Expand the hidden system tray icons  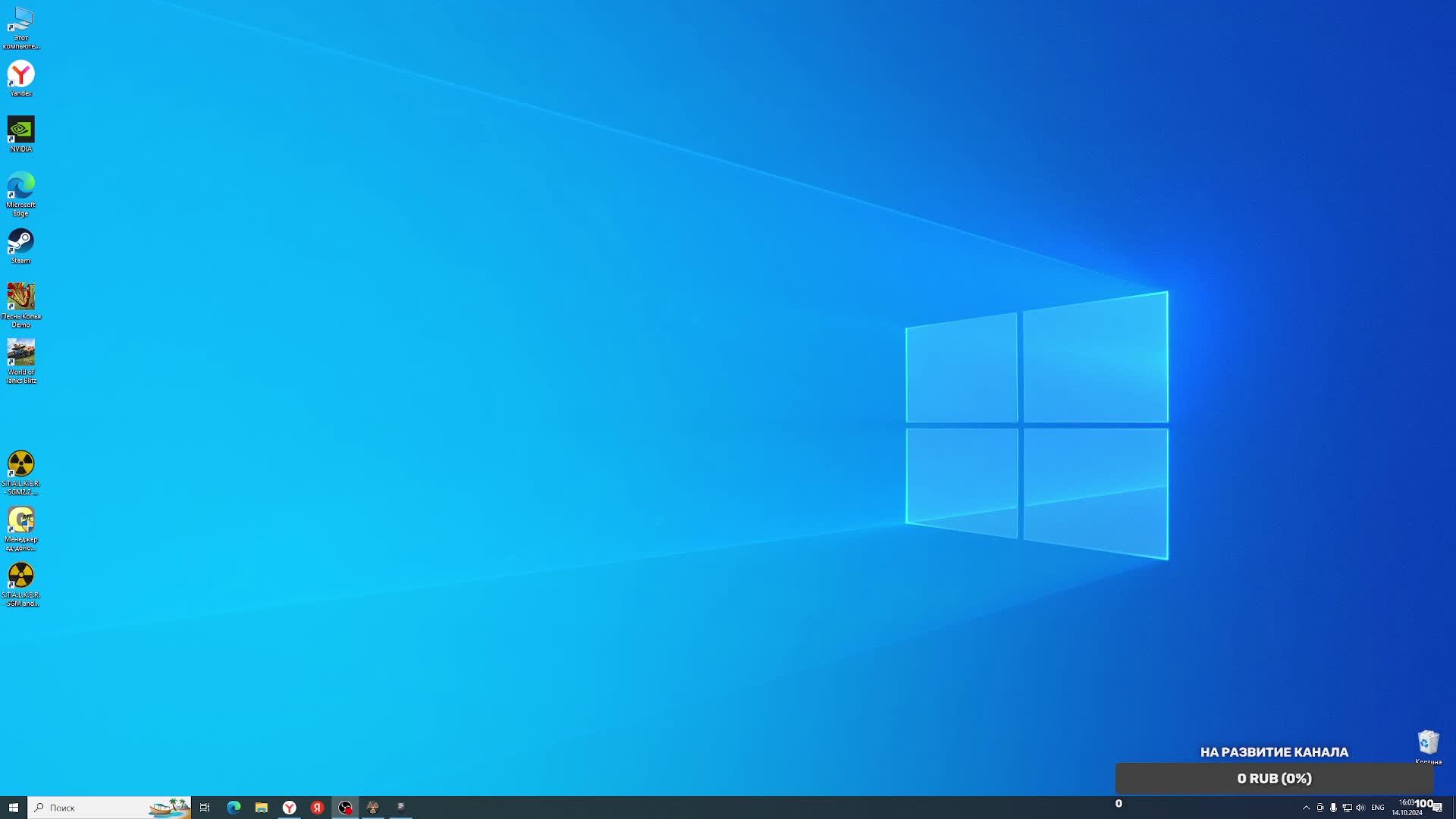[1306, 808]
